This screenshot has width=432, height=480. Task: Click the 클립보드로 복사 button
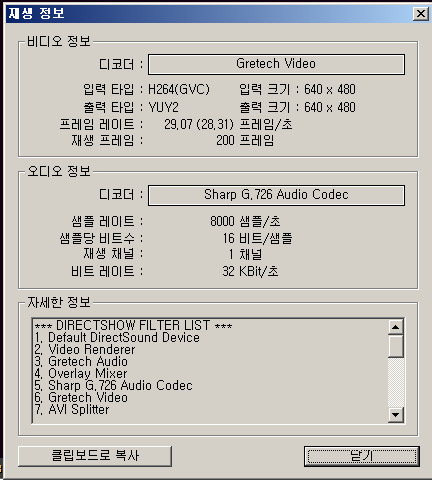tap(95, 456)
